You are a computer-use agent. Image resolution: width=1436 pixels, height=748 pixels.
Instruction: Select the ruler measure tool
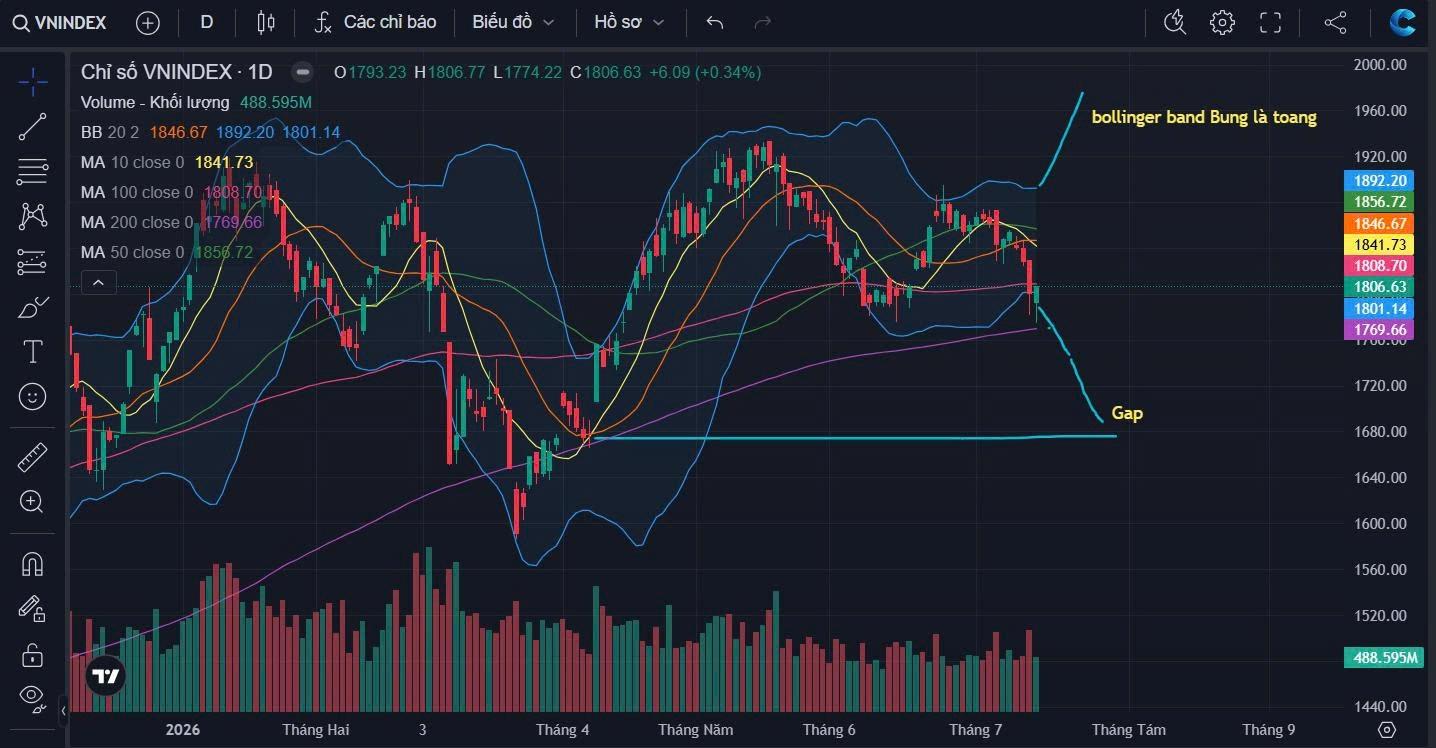(32, 458)
